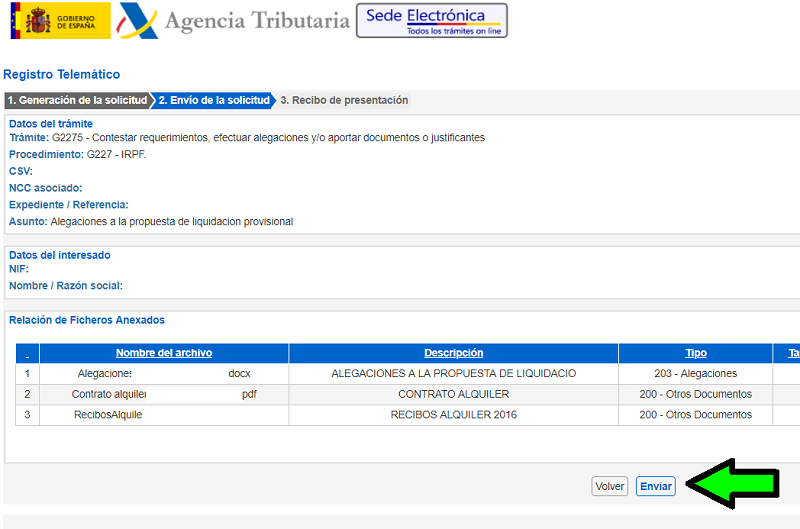
Task: Select the 203 - Alegaciones type cell
Action: pos(695,373)
